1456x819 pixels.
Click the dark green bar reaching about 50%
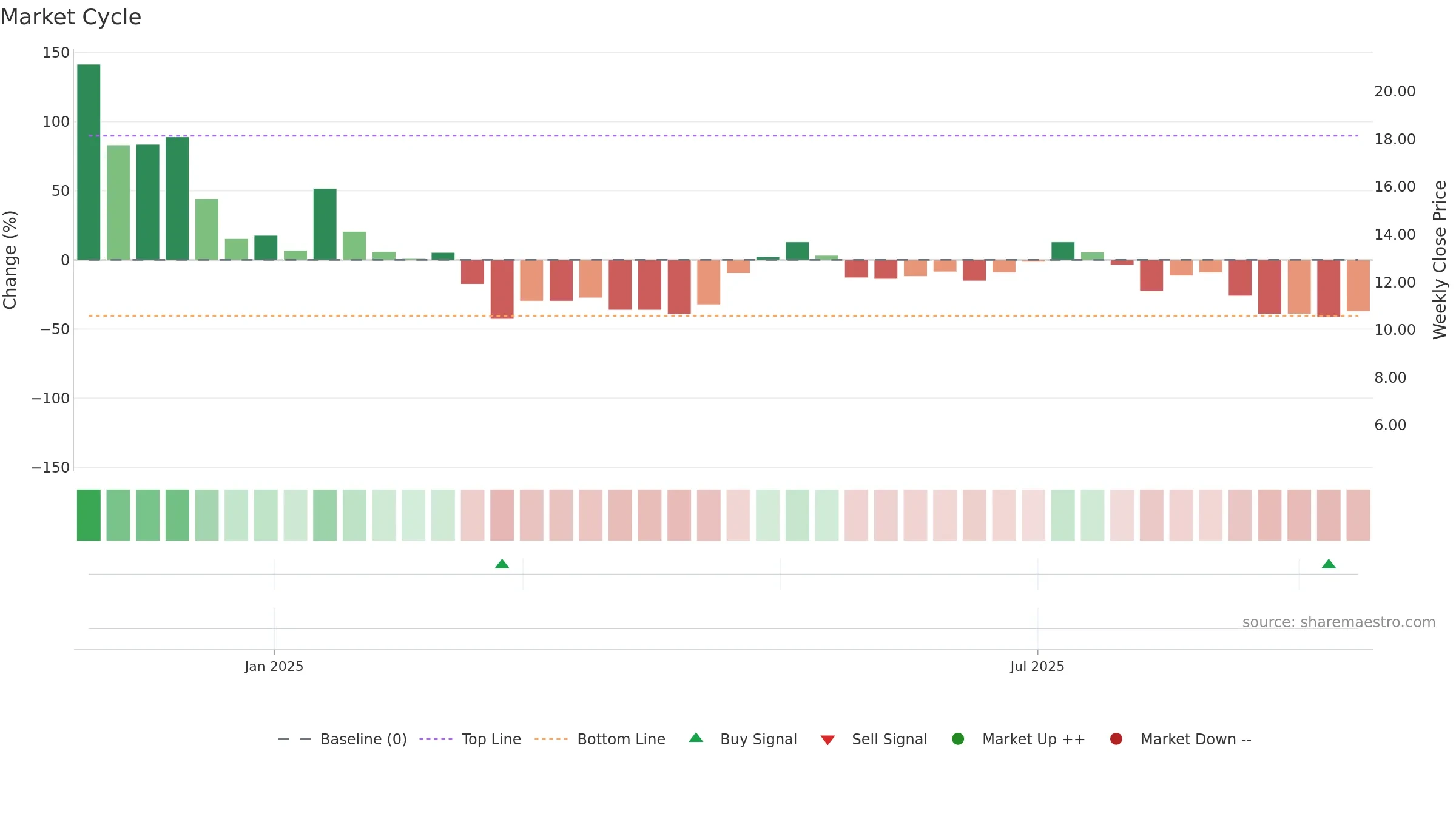[325, 224]
